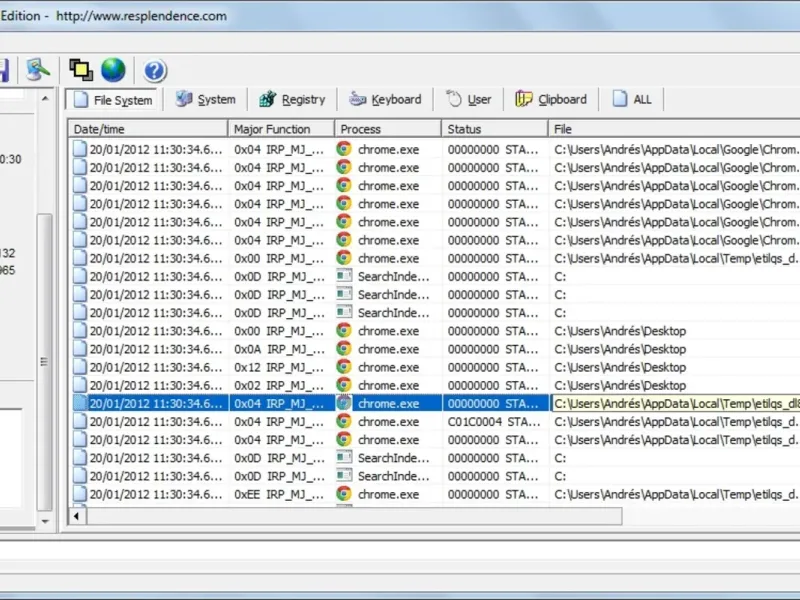Viewport: 800px width, 600px height.
Task: Select the '0x0A IRP_MJ_...' cell
Action: point(279,349)
